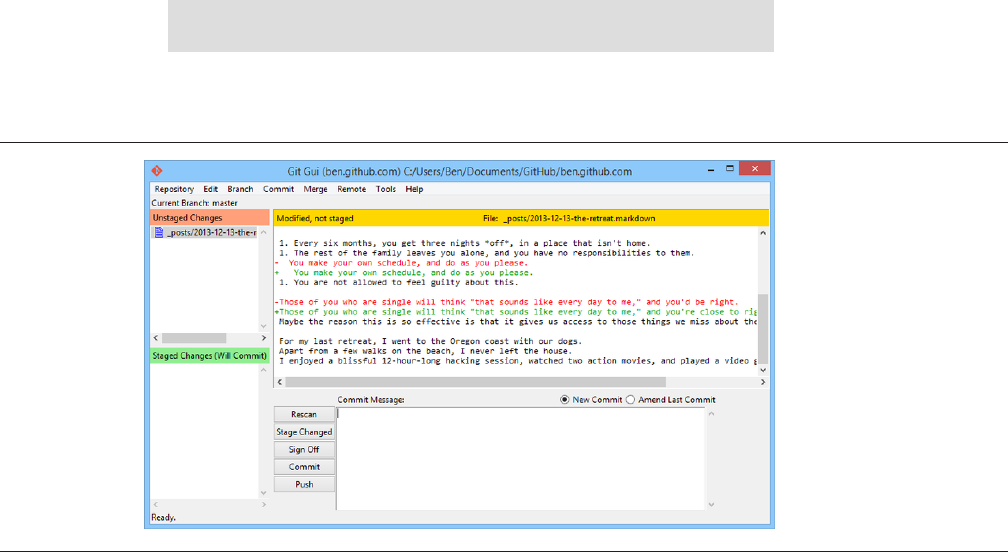This screenshot has height=552, width=1008.
Task: Open the Help menu
Action: (x=414, y=189)
